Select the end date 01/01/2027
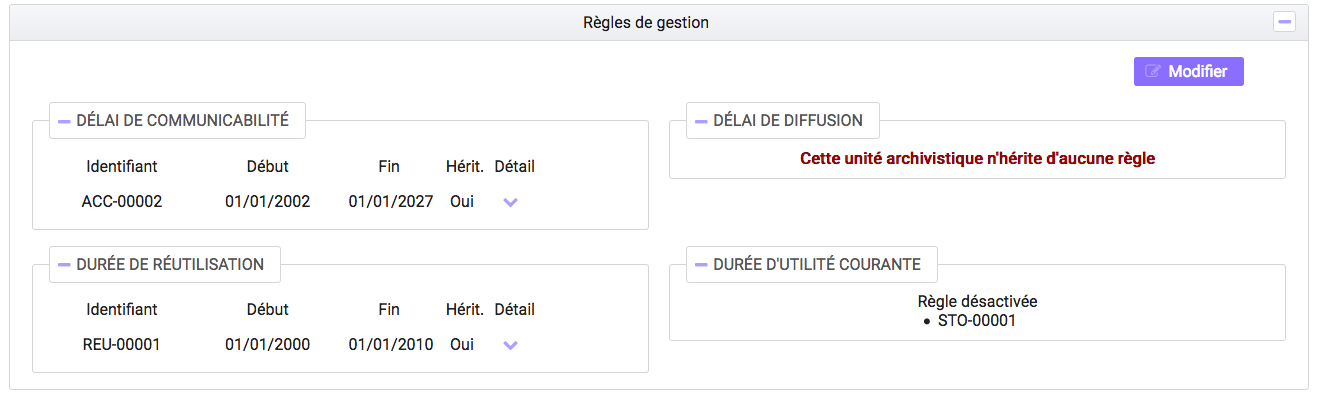 point(391,202)
